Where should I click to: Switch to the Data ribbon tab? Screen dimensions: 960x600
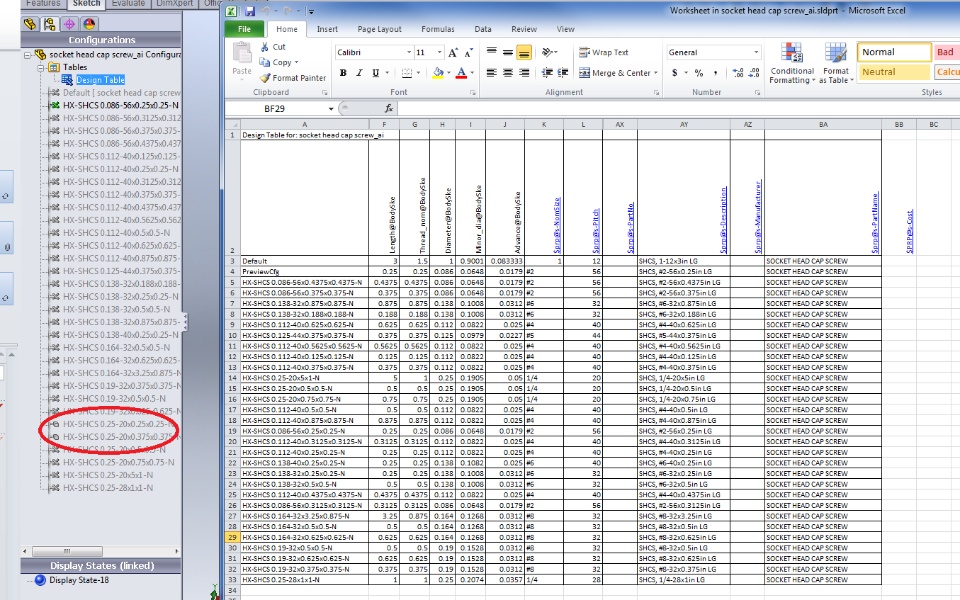482,29
